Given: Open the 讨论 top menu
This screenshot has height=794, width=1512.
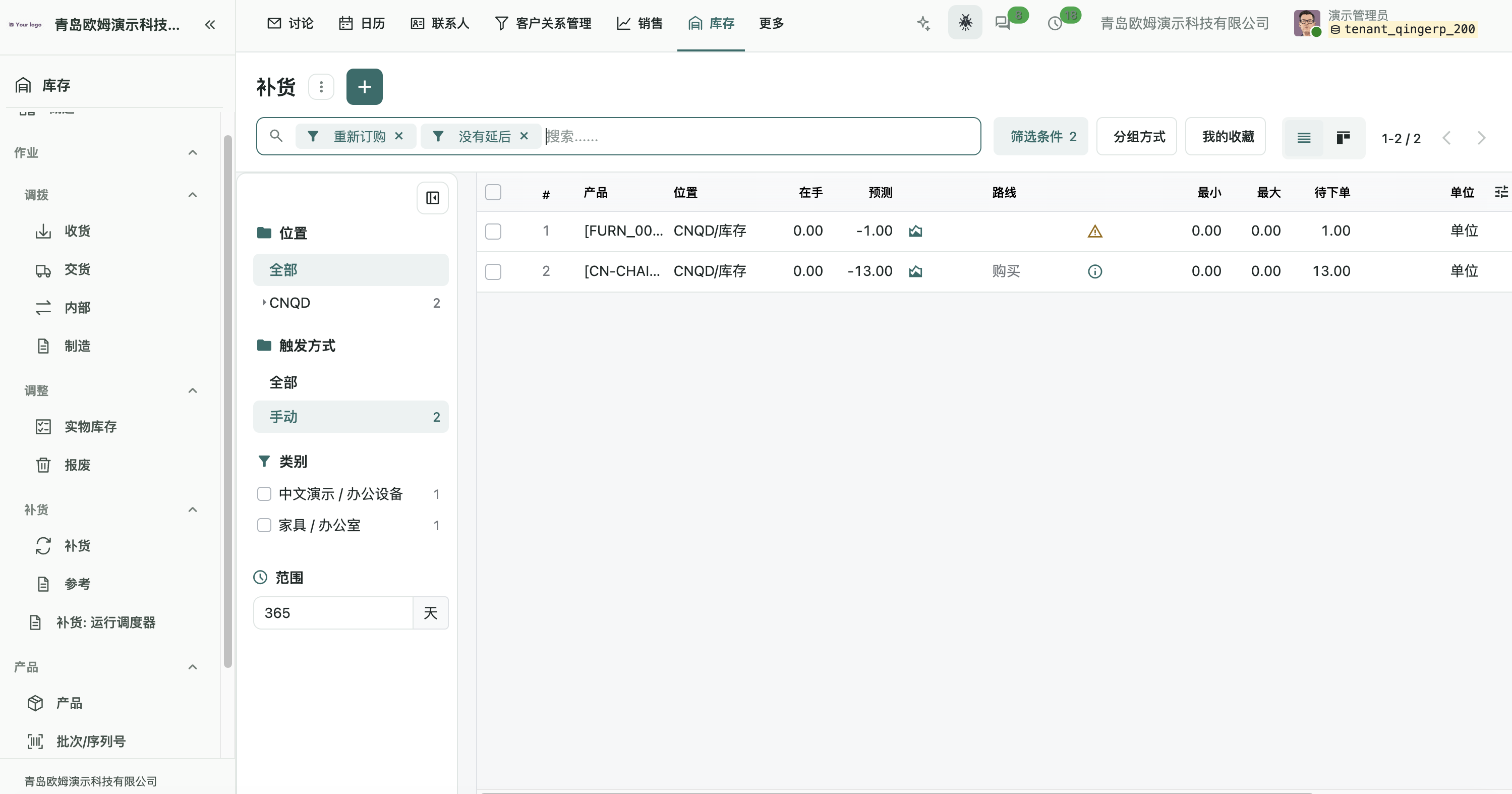Looking at the screenshot, I should coord(290,23).
